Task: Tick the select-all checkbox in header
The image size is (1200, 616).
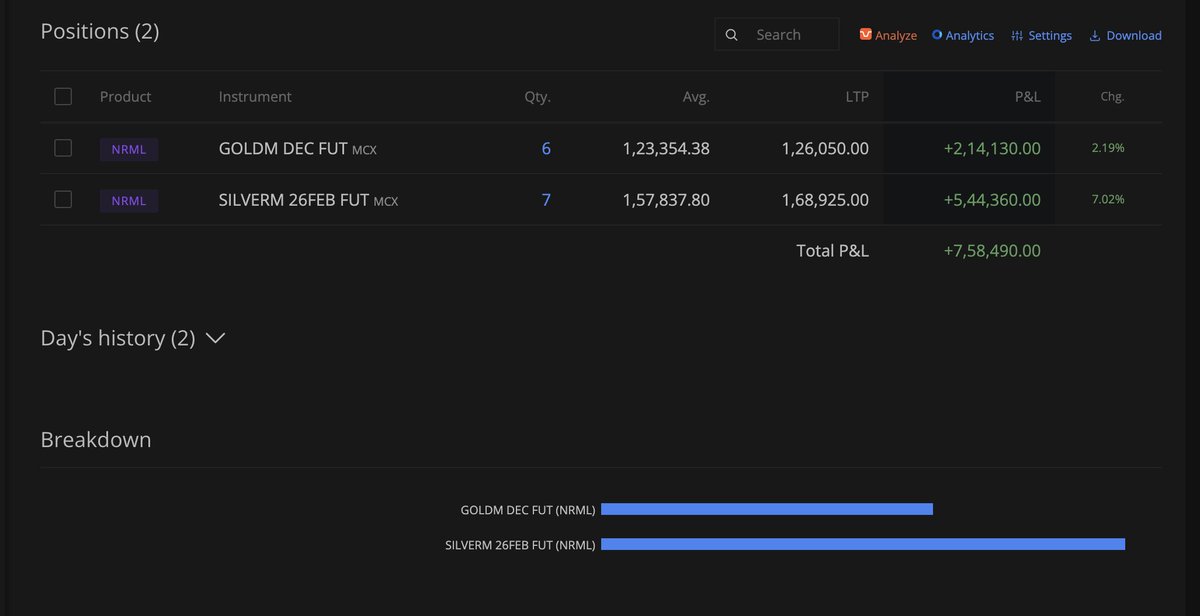Action: tap(63, 97)
